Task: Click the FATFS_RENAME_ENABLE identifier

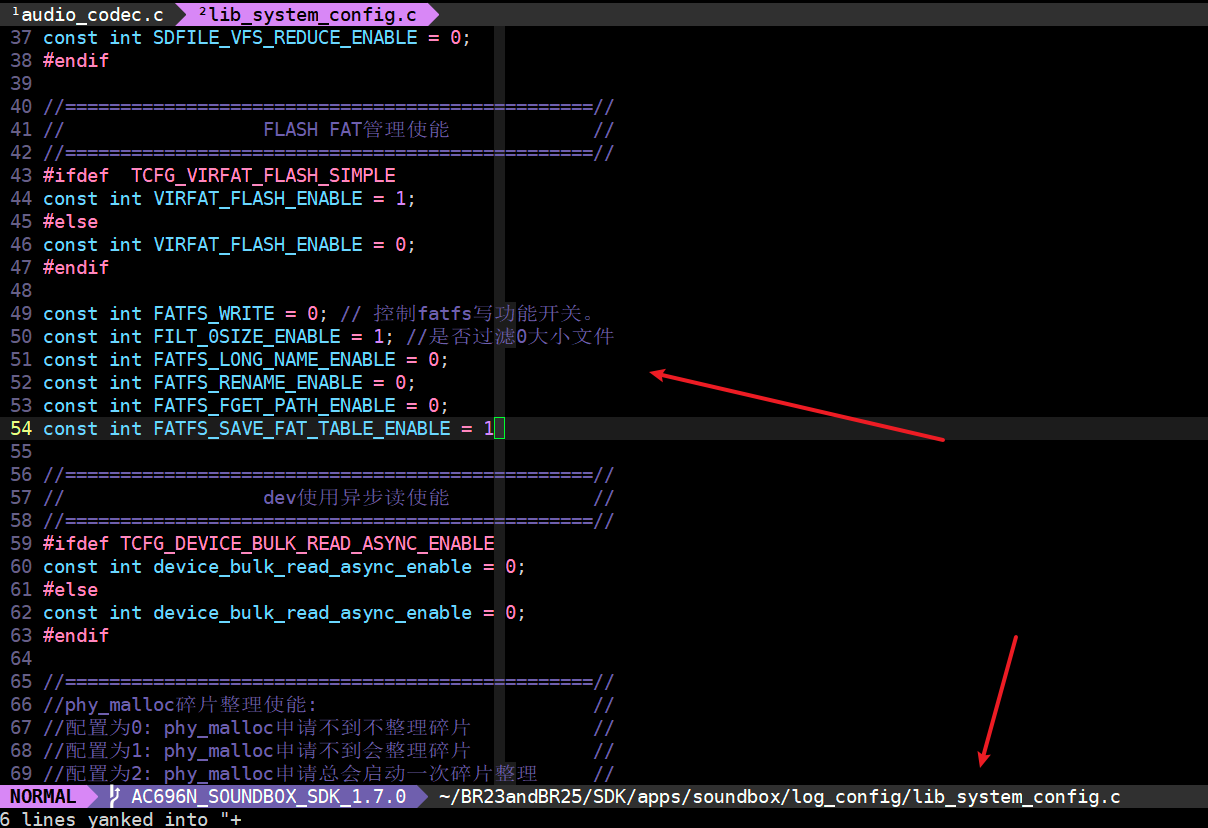Action: click(x=258, y=383)
